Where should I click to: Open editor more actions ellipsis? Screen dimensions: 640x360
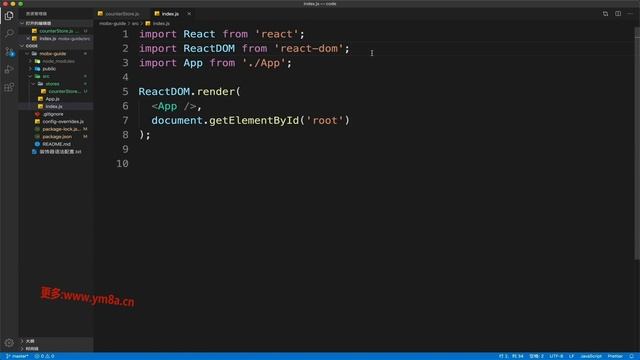(x=630, y=13)
